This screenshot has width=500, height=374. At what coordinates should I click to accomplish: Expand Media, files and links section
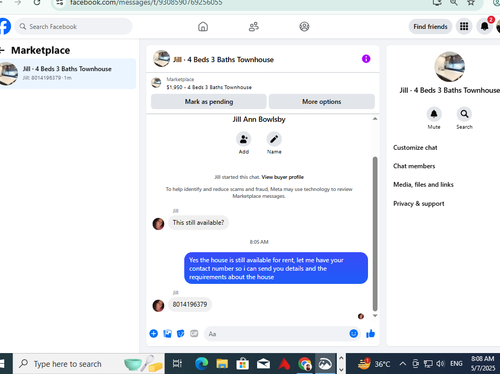pos(423,184)
